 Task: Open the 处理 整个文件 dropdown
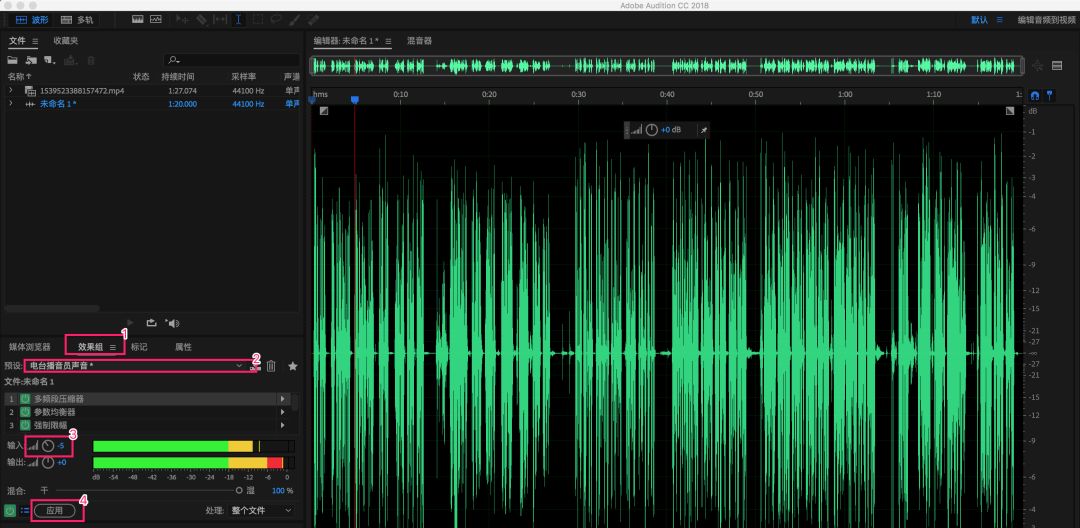(x=262, y=511)
